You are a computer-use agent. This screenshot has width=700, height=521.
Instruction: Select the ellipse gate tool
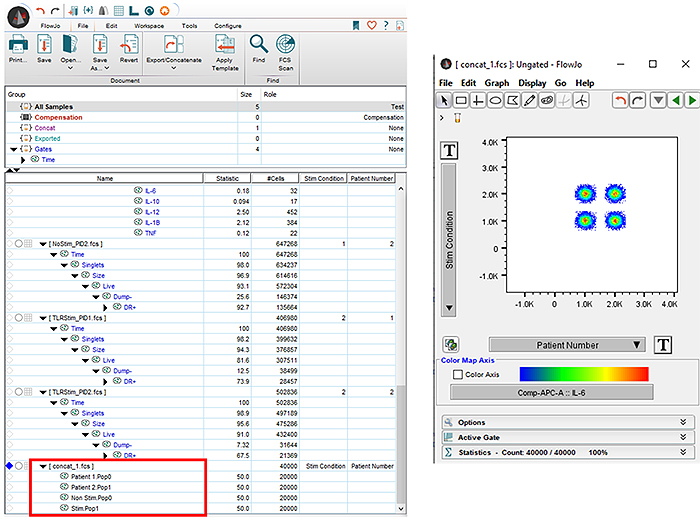(497, 101)
